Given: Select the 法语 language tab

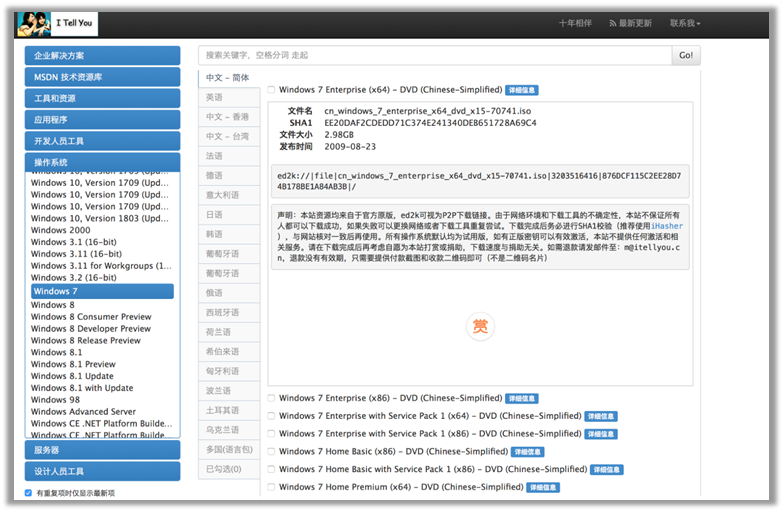Looking at the screenshot, I should (229, 156).
